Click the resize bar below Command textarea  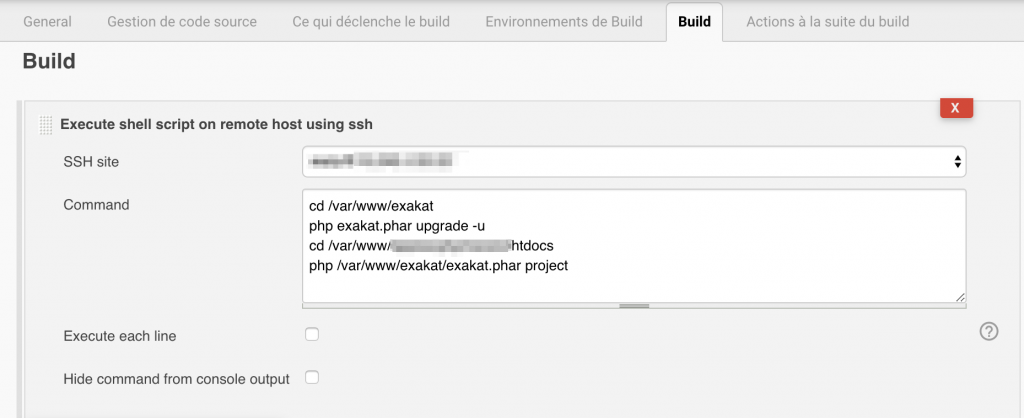tap(634, 306)
